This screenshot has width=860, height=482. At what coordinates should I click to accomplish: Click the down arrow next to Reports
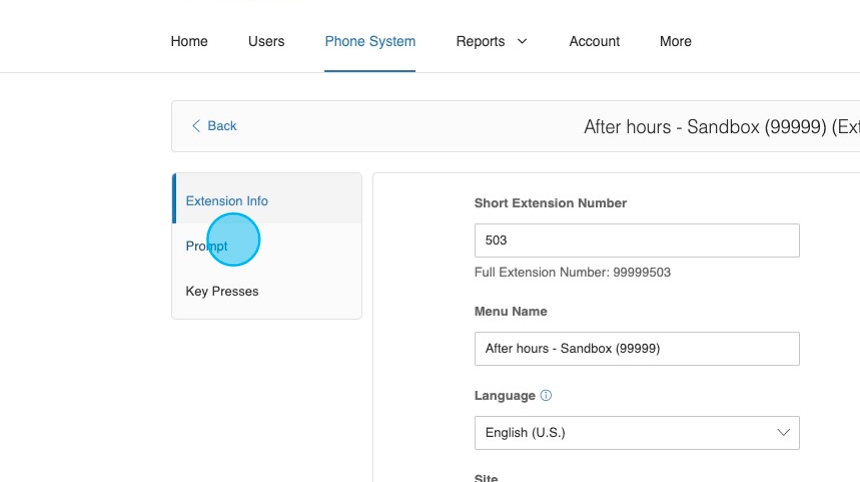coord(522,41)
